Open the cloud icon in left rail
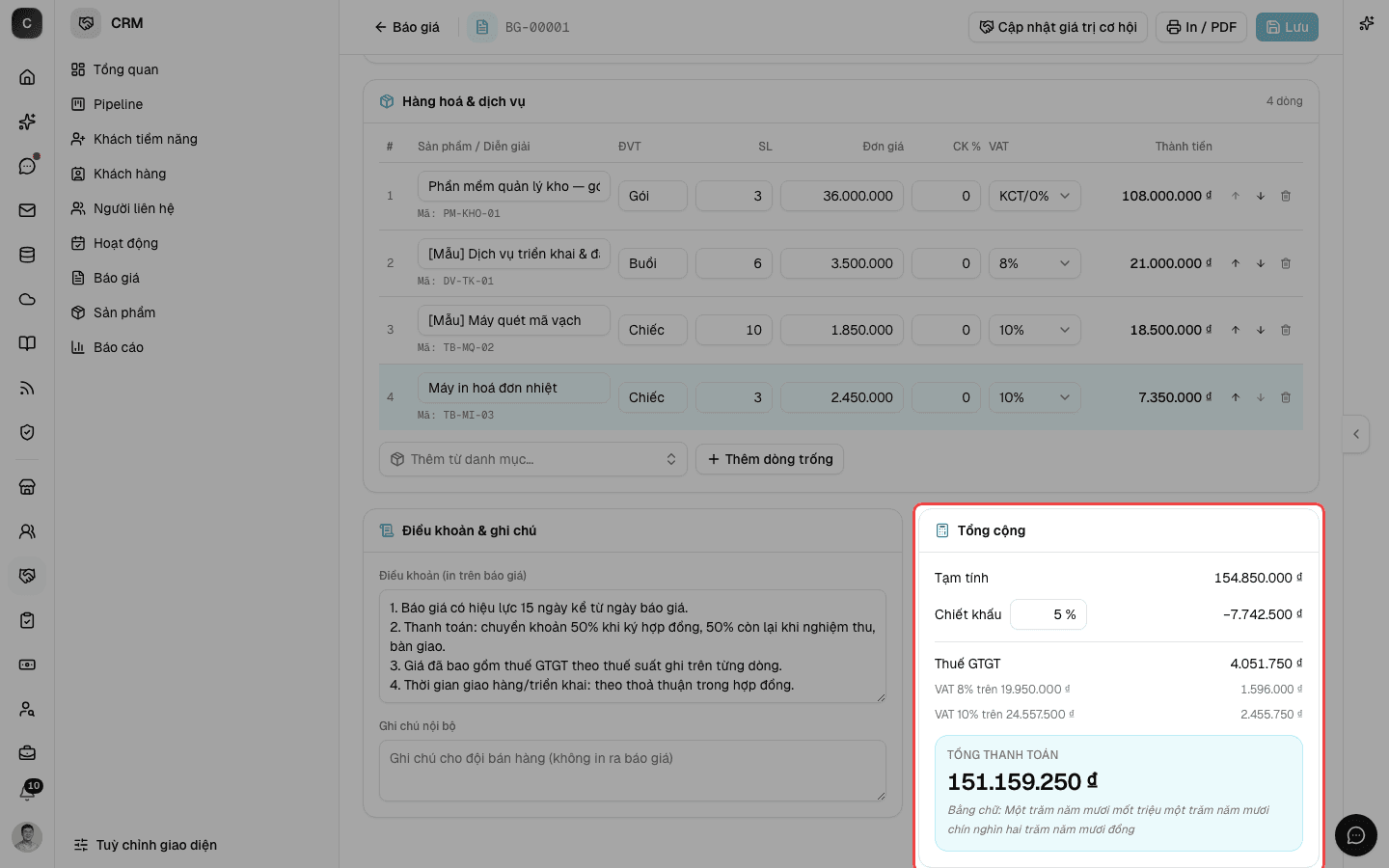This screenshot has height=868, width=1389. (27, 299)
